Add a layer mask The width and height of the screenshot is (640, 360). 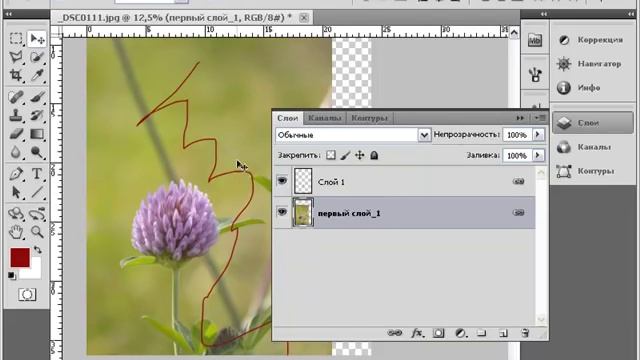pyautogui.click(x=439, y=333)
